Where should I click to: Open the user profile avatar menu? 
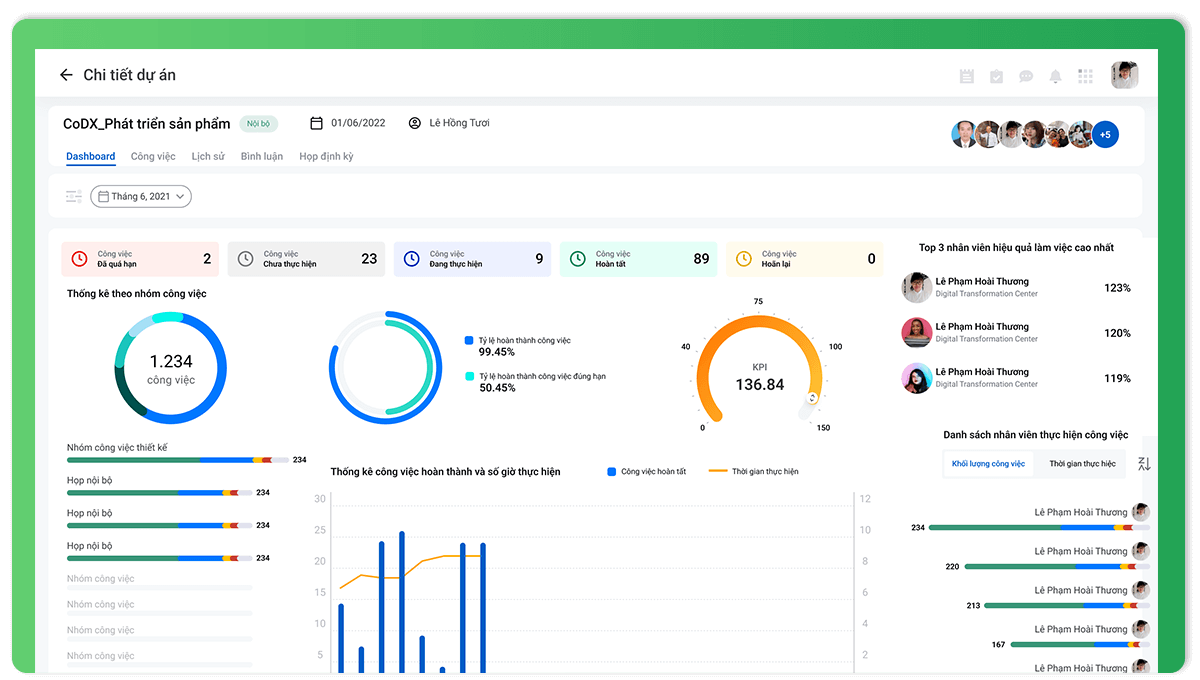pyautogui.click(x=1125, y=75)
